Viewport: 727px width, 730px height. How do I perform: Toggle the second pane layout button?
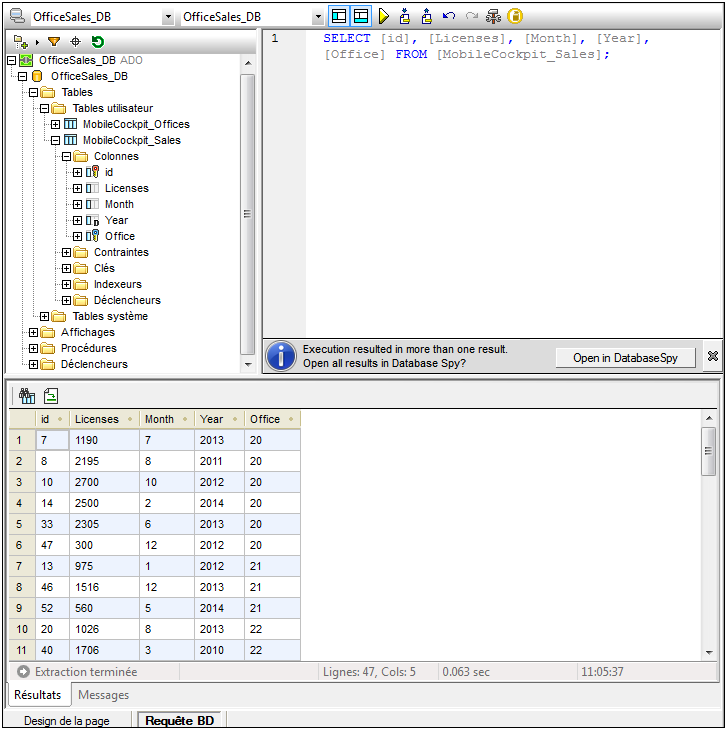(x=361, y=16)
